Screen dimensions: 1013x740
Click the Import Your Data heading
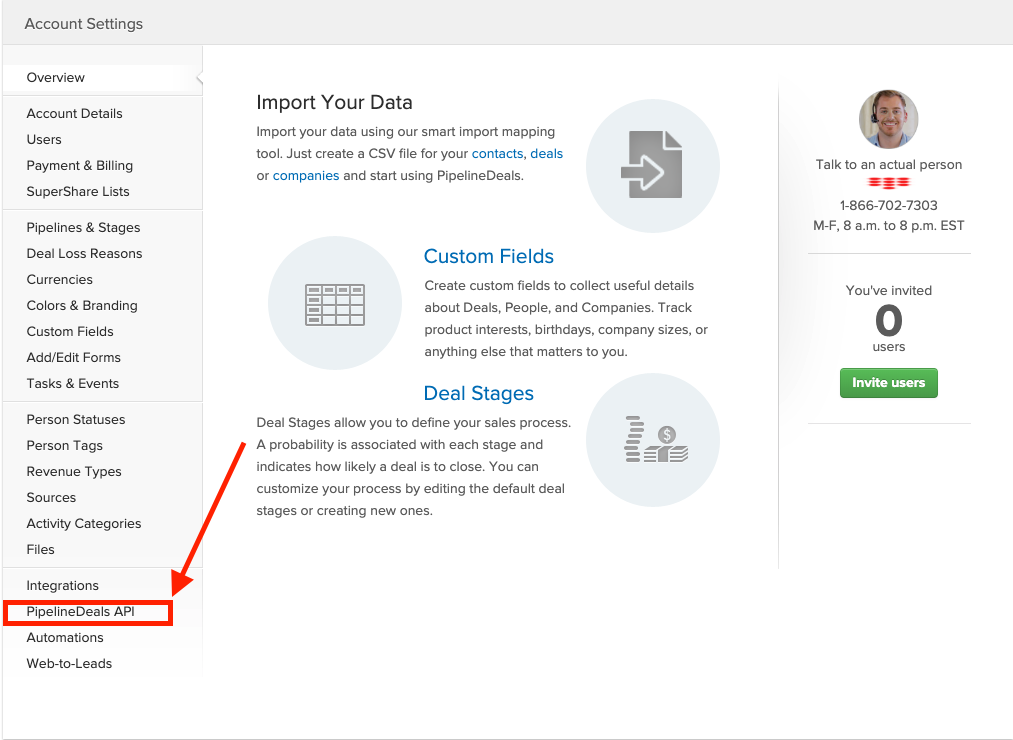[x=334, y=102]
